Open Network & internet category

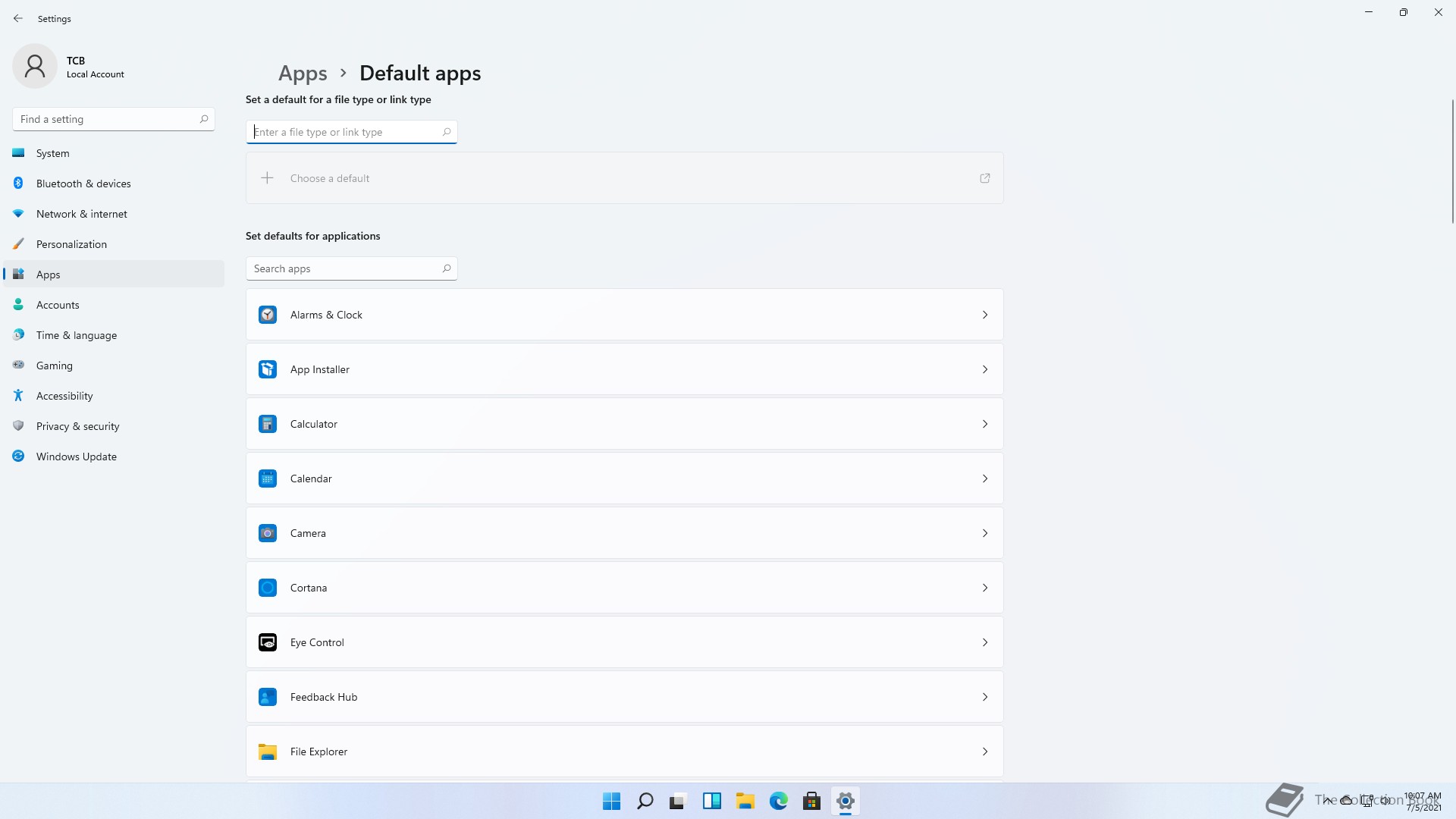[x=114, y=214]
